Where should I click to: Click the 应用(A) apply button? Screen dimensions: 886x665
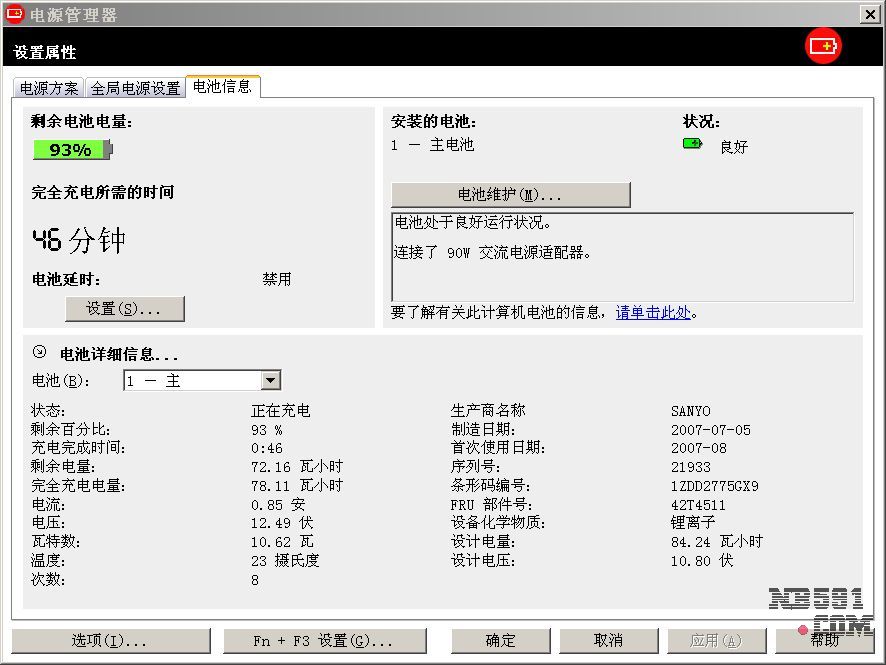click(x=716, y=640)
